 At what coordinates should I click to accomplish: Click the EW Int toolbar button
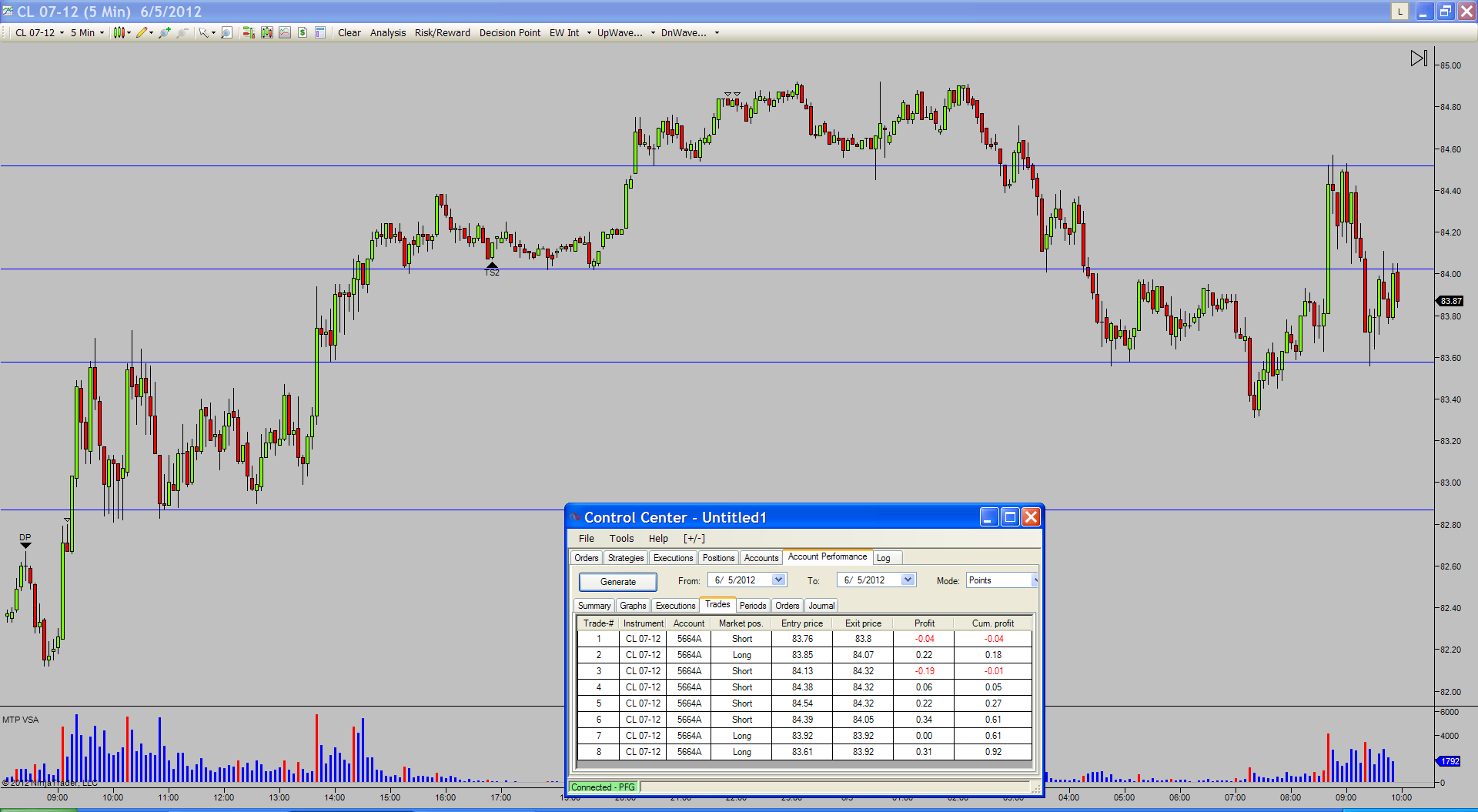pos(564,32)
